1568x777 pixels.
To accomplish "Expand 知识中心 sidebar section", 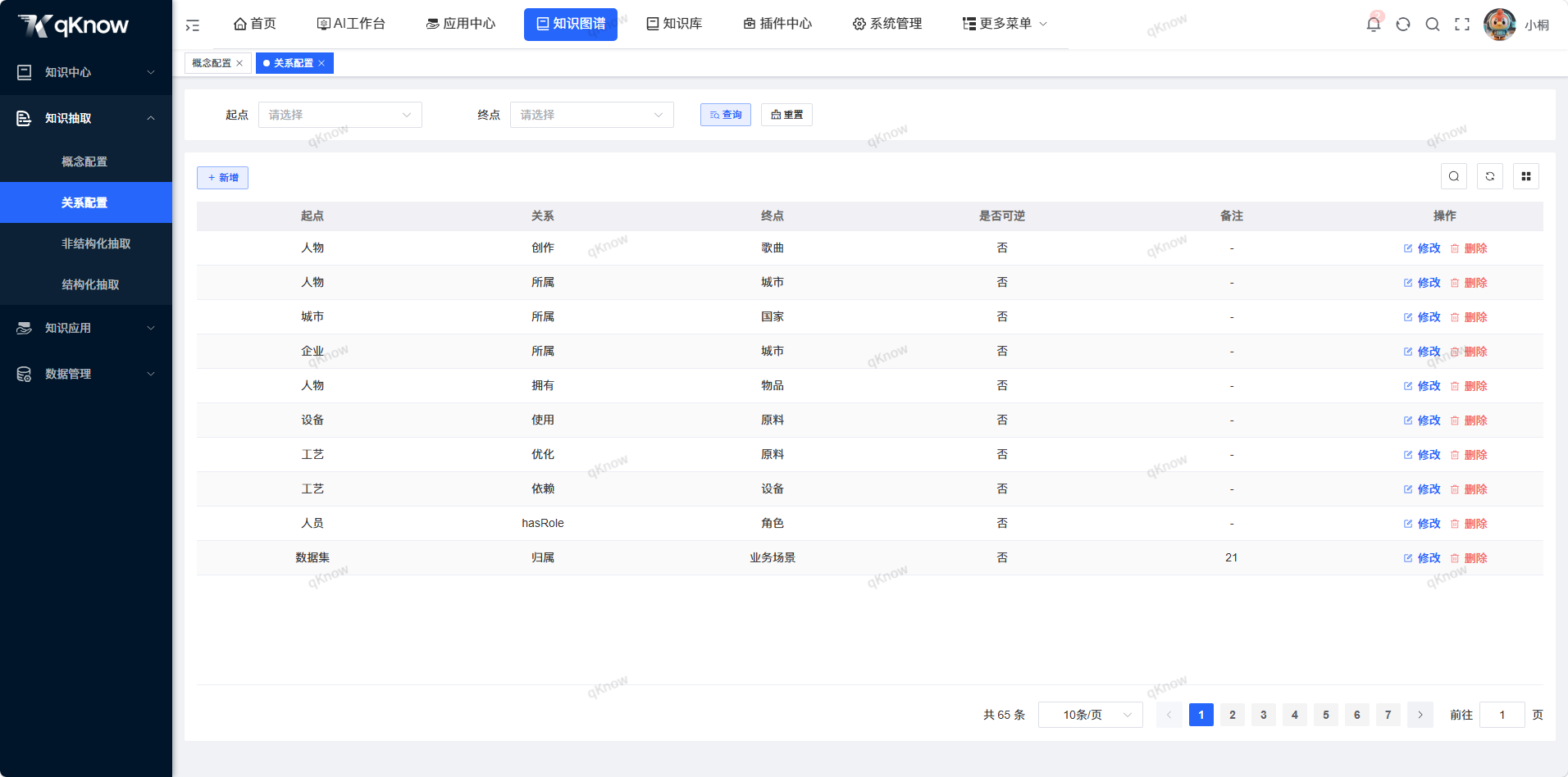I will click(86, 72).
